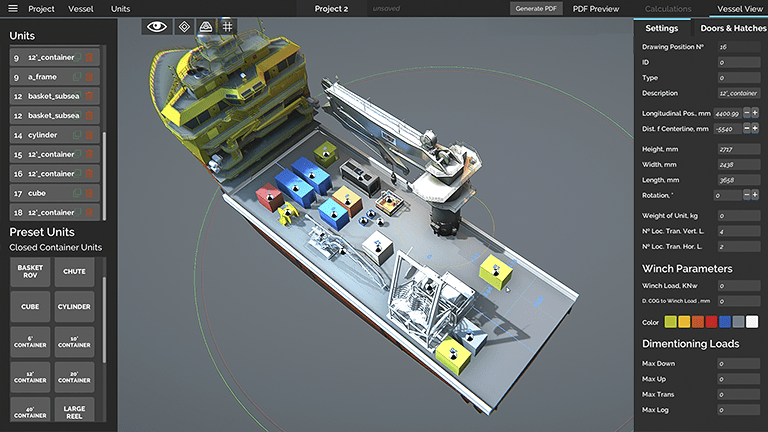This screenshot has height=432, width=768.
Task: Add a BASKET ROV preset unit
Action: 30,271
